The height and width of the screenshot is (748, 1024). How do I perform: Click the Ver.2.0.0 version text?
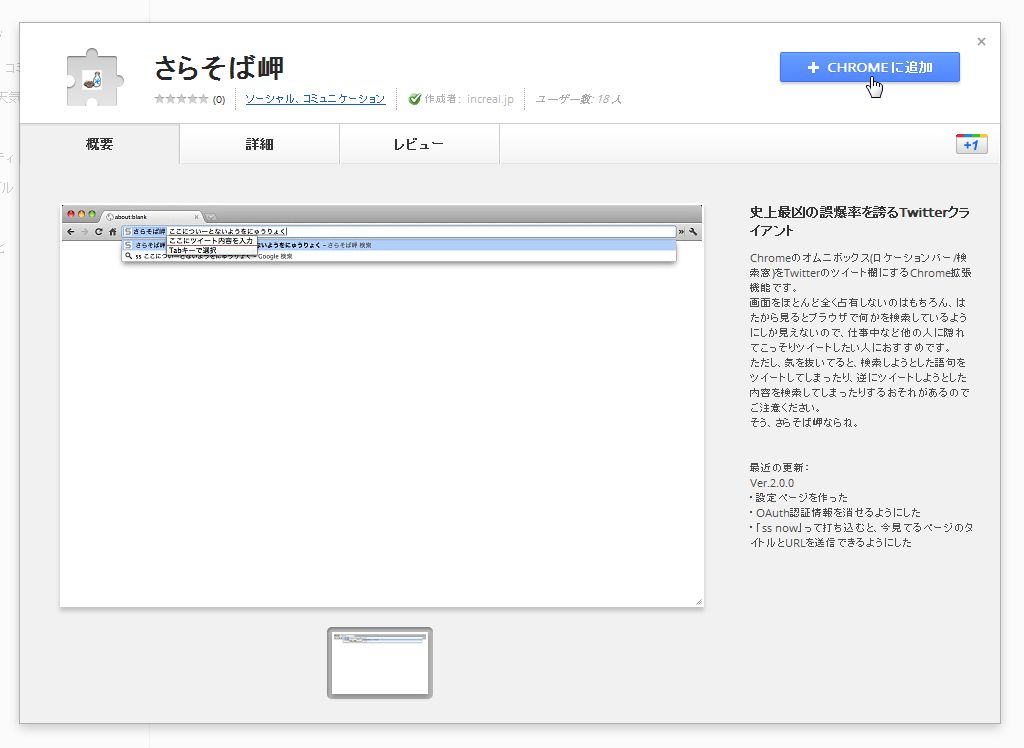click(772, 483)
